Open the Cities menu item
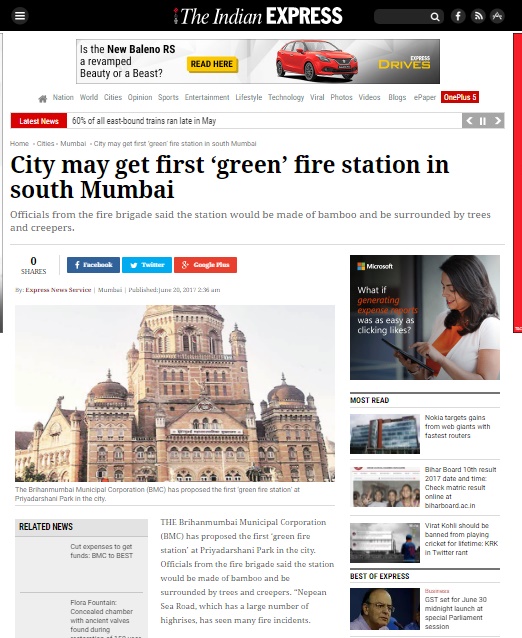 tap(113, 97)
